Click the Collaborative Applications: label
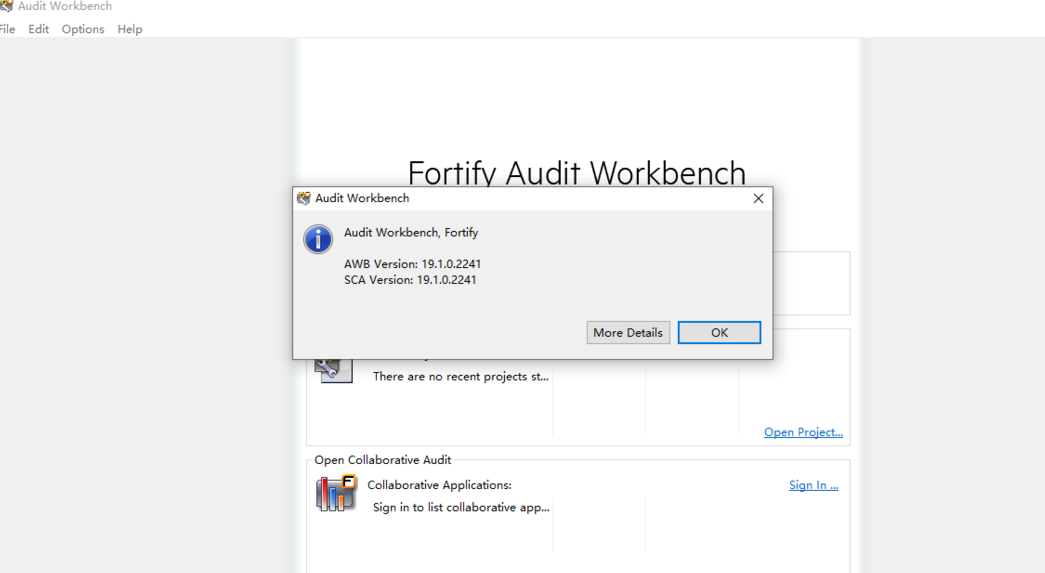The width and height of the screenshot is (1045, 573). (439, 485)
